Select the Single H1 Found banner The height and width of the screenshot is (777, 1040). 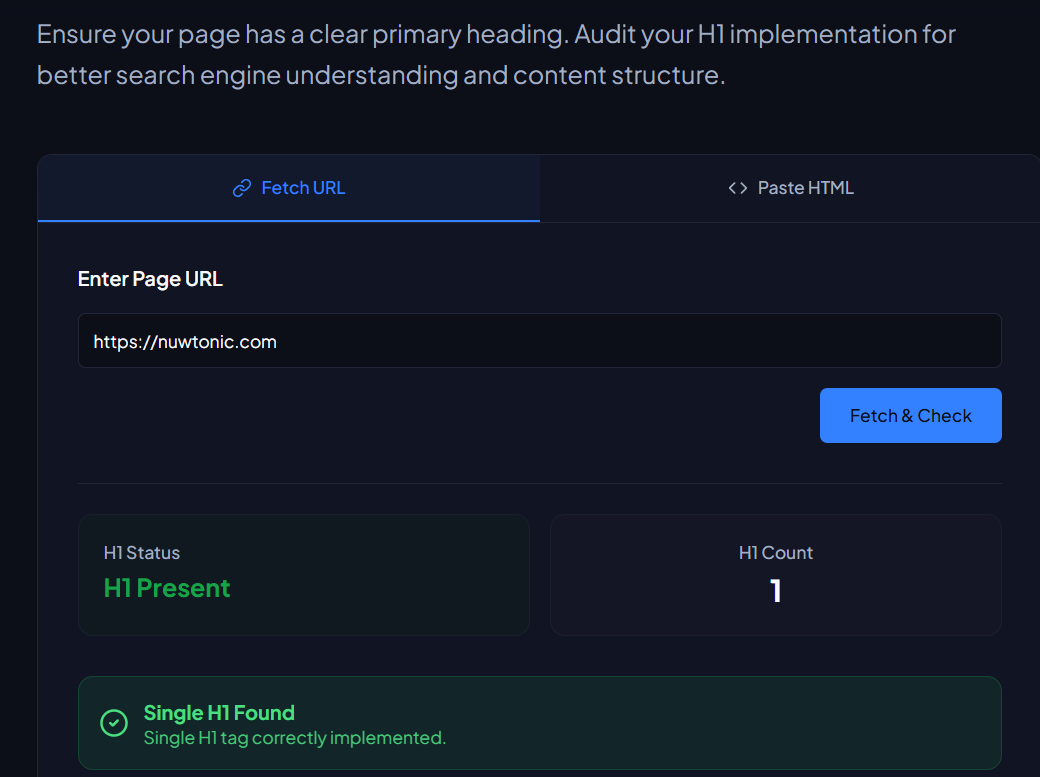tap(540, 722)
